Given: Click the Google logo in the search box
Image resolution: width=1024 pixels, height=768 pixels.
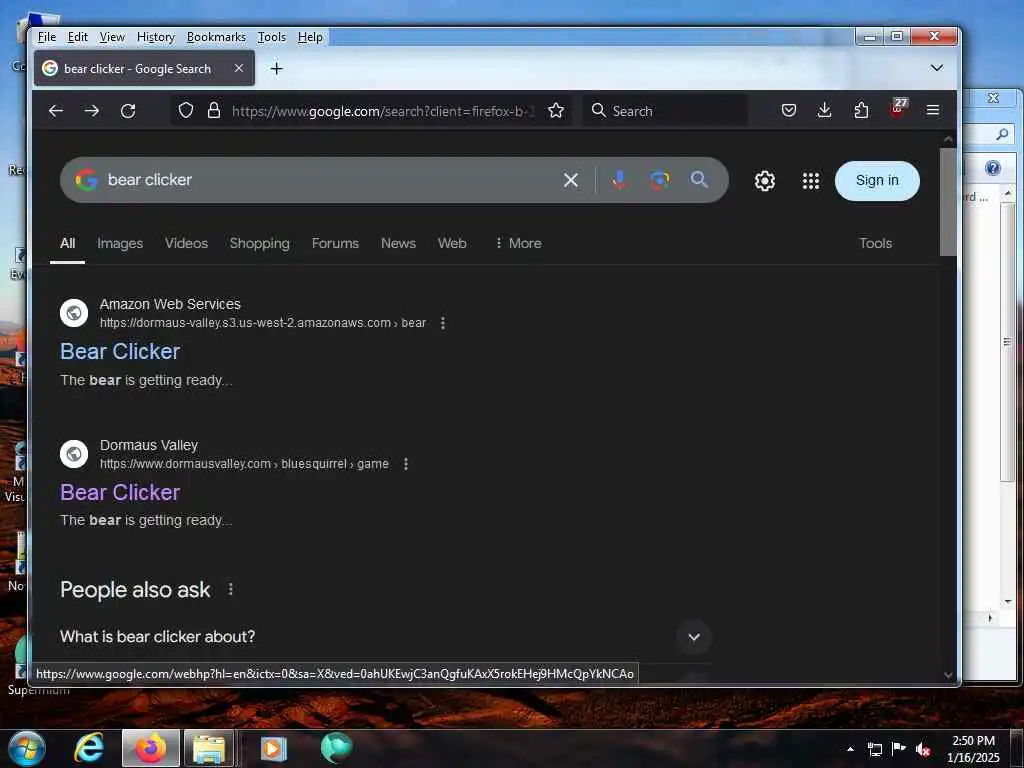Looking at the screenshot, I should [x=86, y=180].
